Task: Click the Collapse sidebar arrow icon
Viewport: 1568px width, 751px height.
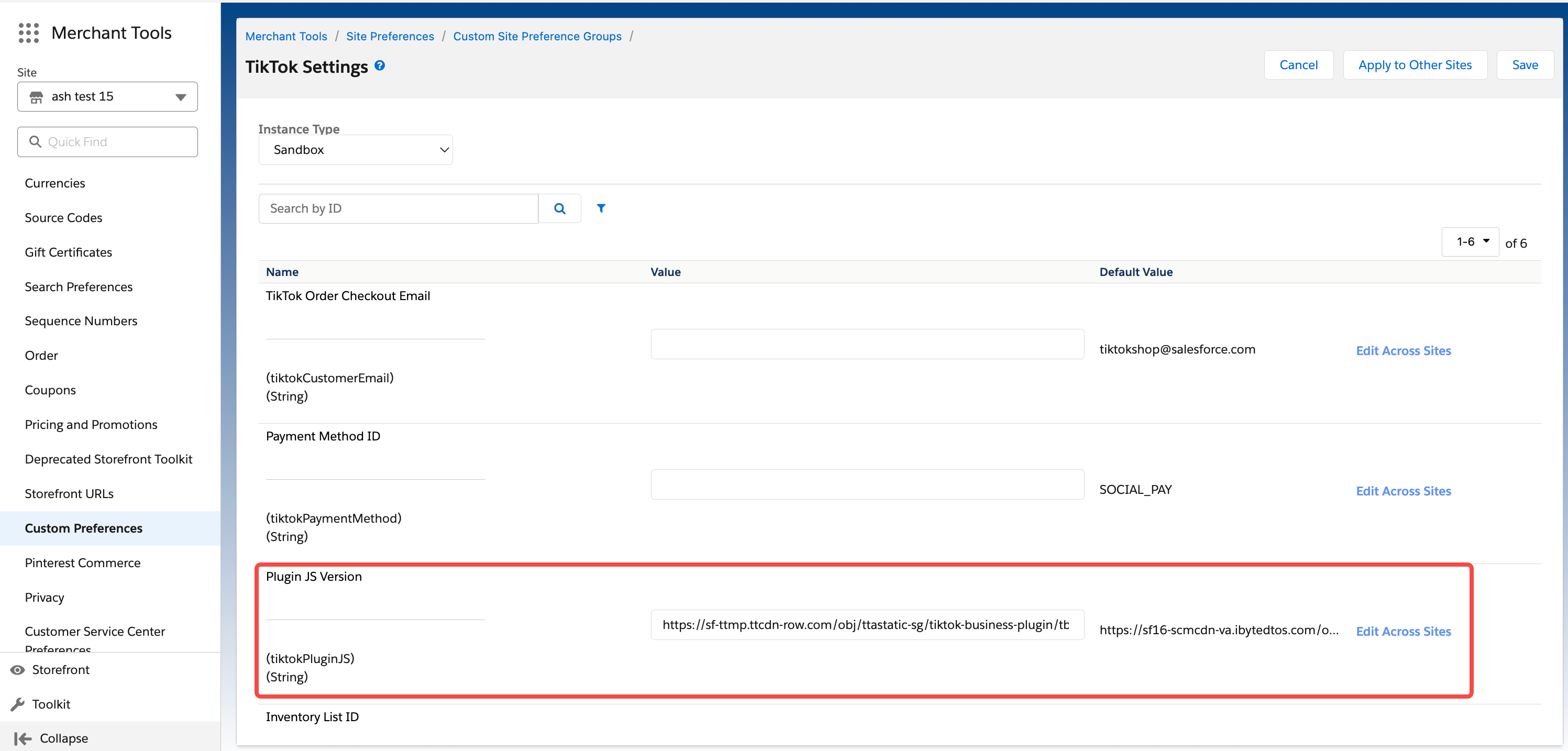Action: [23, 738]
